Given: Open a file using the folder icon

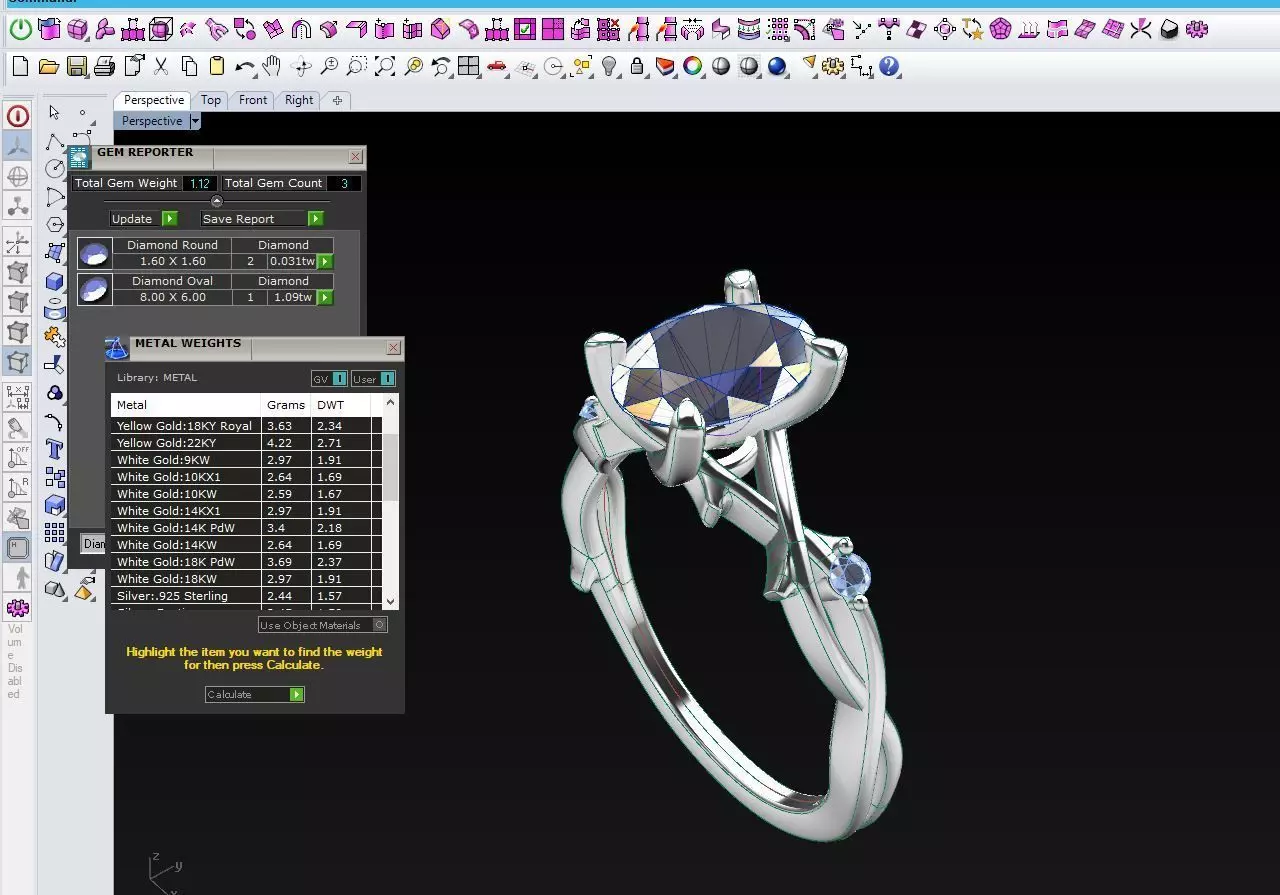Looking at the screenshot, I should pos(48,67).
